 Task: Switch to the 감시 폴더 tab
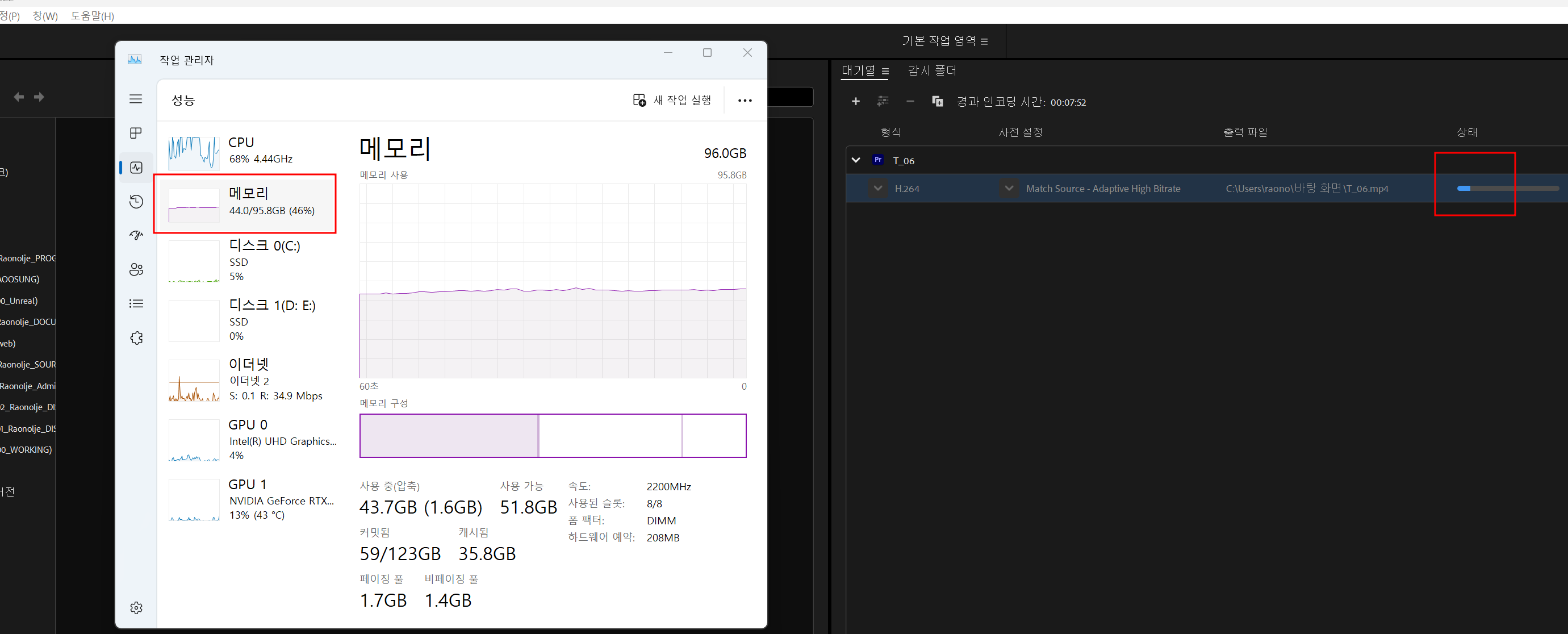[931, 70]
